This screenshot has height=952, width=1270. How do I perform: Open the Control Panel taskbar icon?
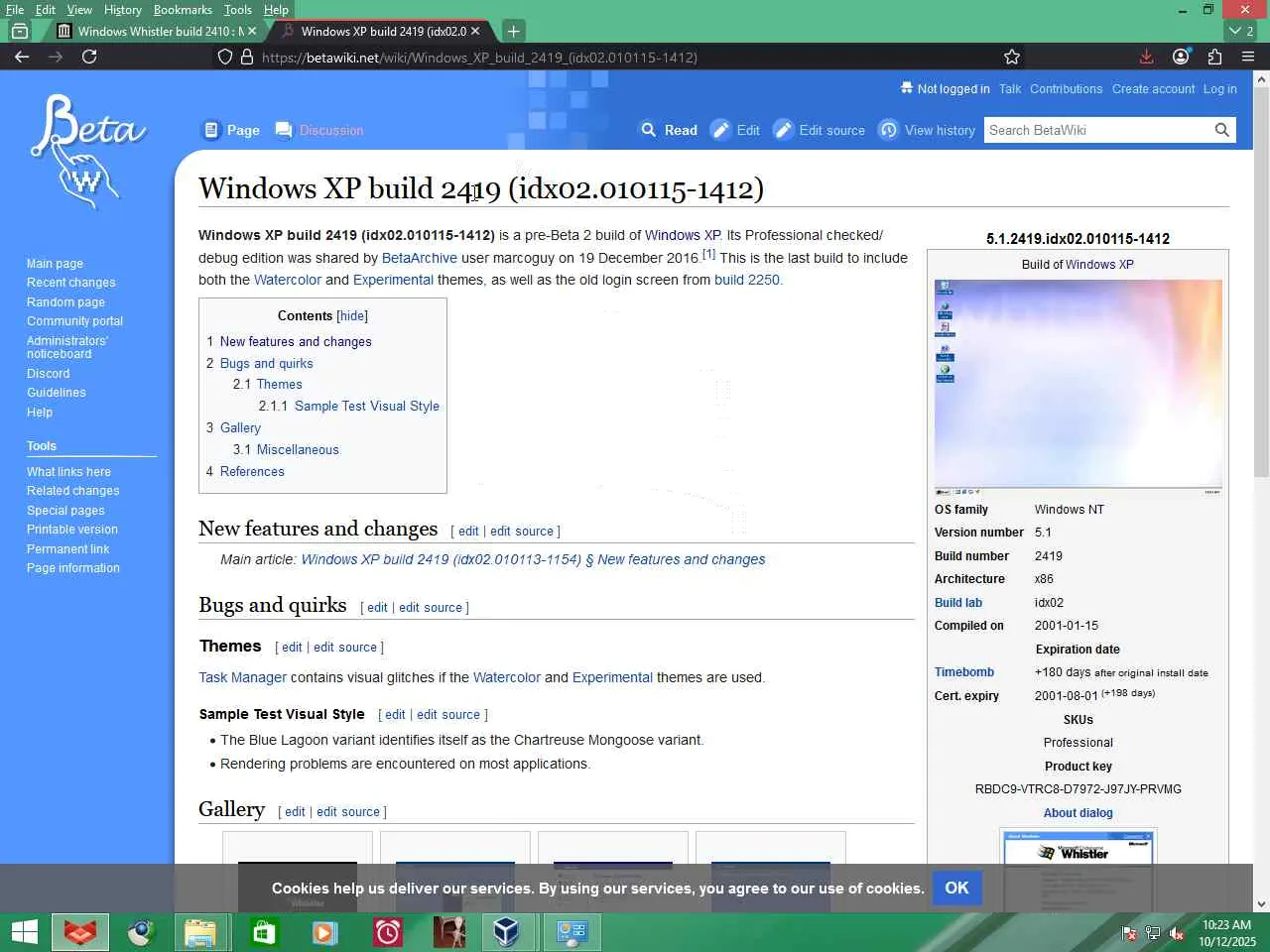coord(572,932)
